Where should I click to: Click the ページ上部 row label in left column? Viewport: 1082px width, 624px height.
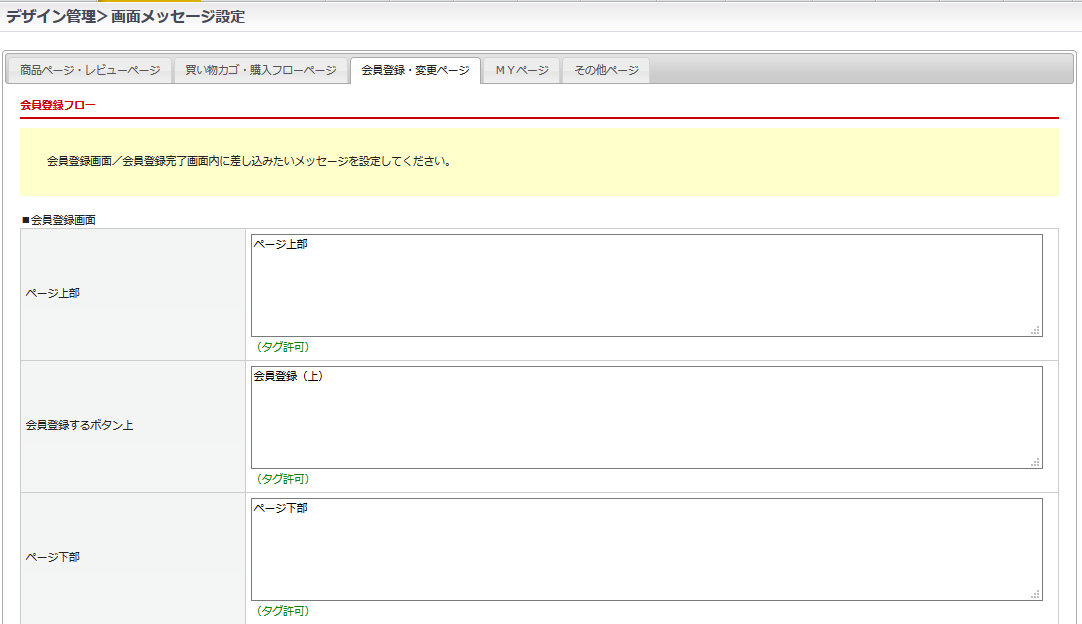coord(53,293)
